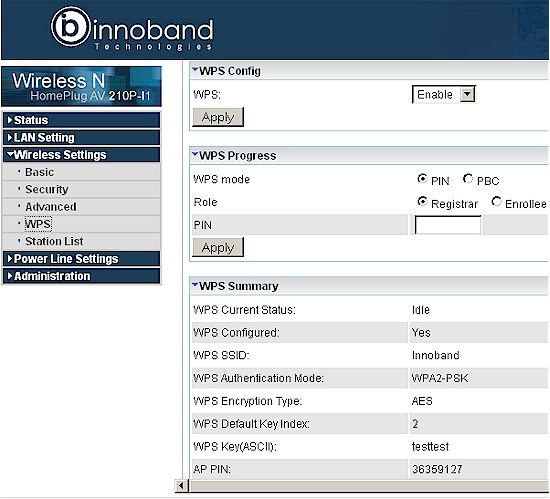Viewport: 550px width, 499px height.
Task: Click the authentication mode value WPA2-PSK
Action: coord(440,378)
